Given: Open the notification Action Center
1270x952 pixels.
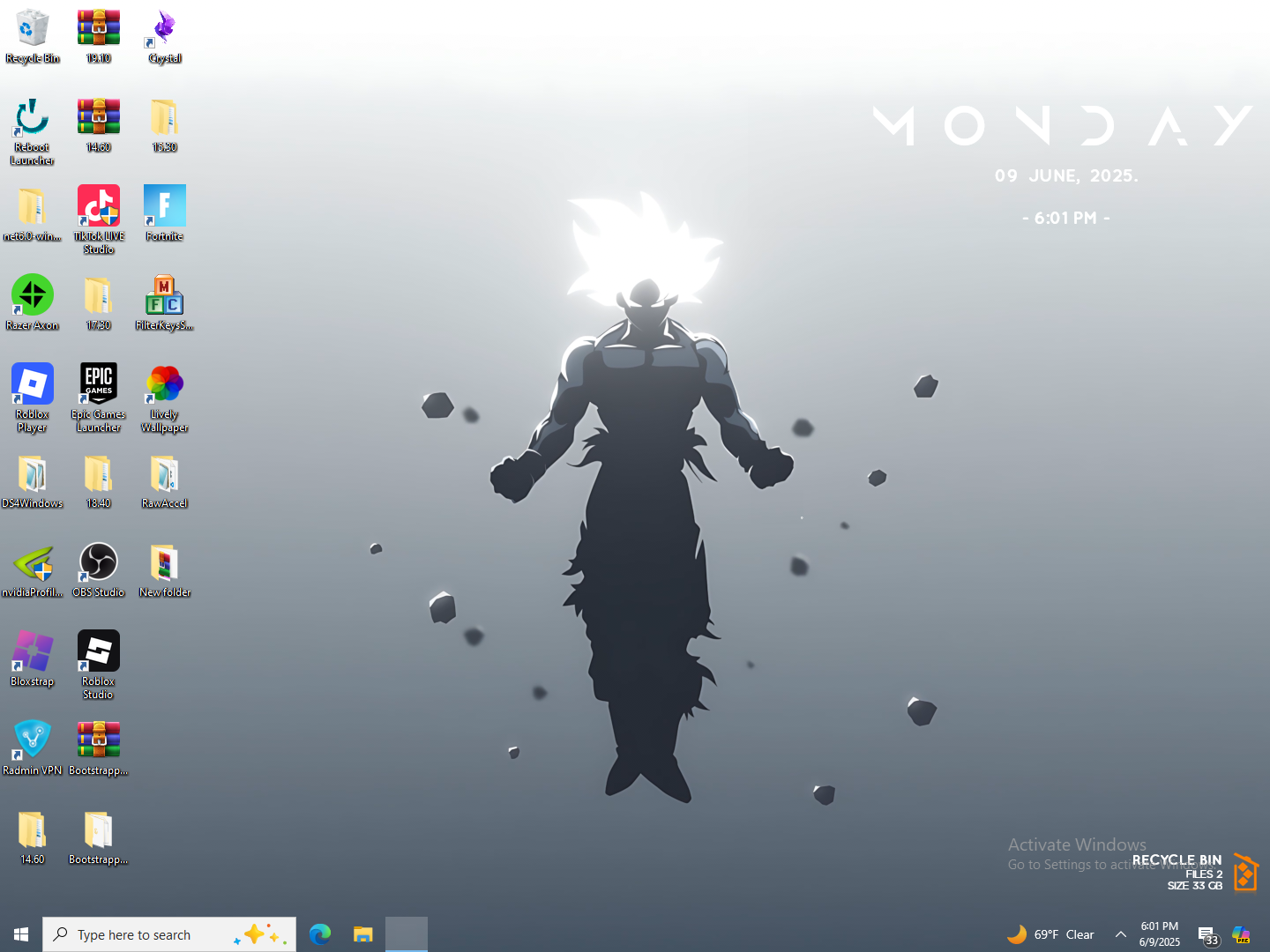Looking at the screenshot, I should [1207, 935].
